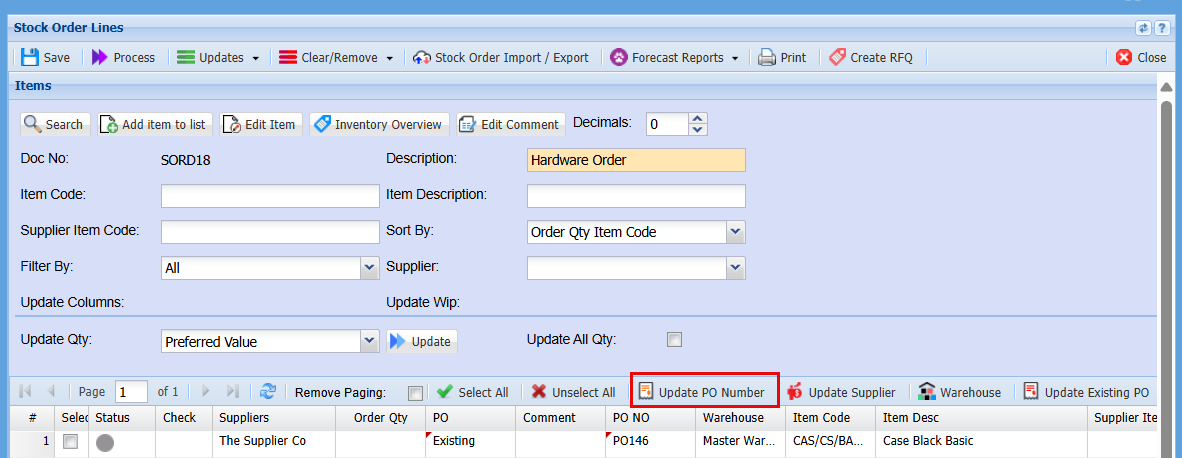Screen dimensions: 1182x458
Task: Go to the first page icon
Action: point(25,392)
